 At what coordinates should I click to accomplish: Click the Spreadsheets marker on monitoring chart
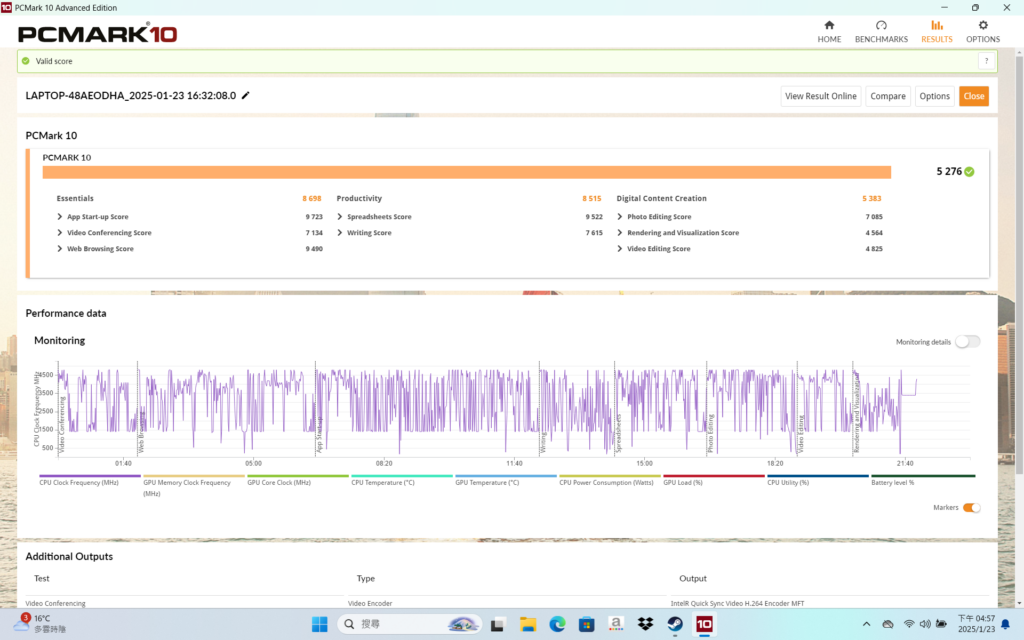coord(618,433)
